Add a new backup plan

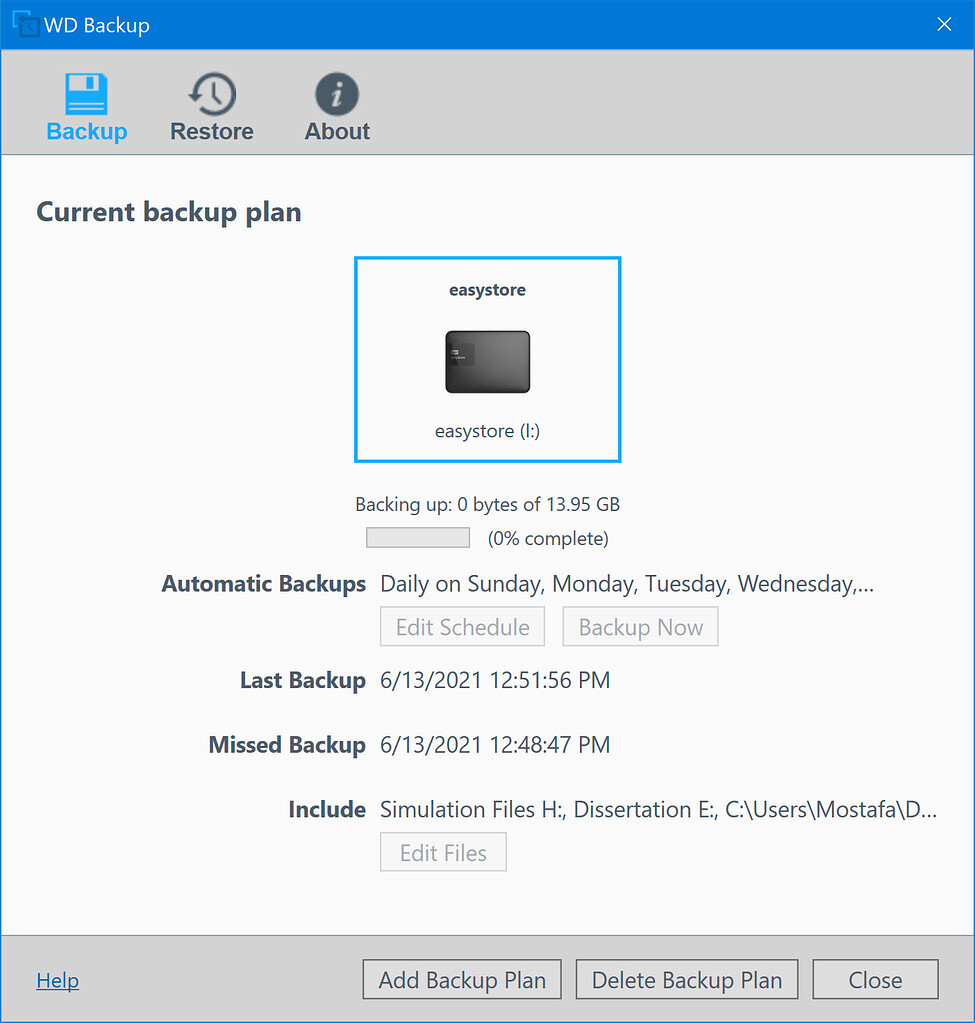coord(461,979)
